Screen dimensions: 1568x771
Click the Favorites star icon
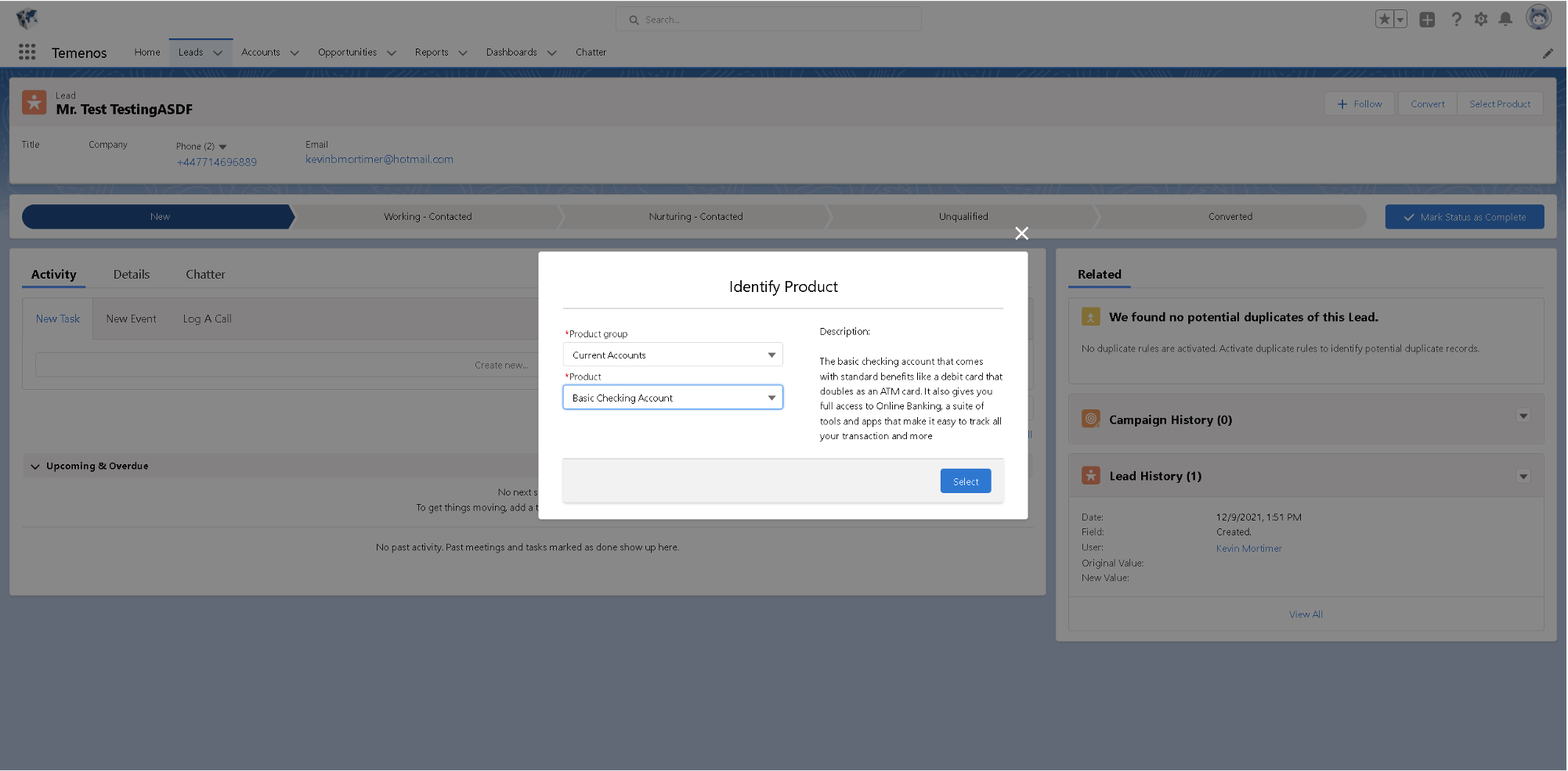pos(1384,20)
